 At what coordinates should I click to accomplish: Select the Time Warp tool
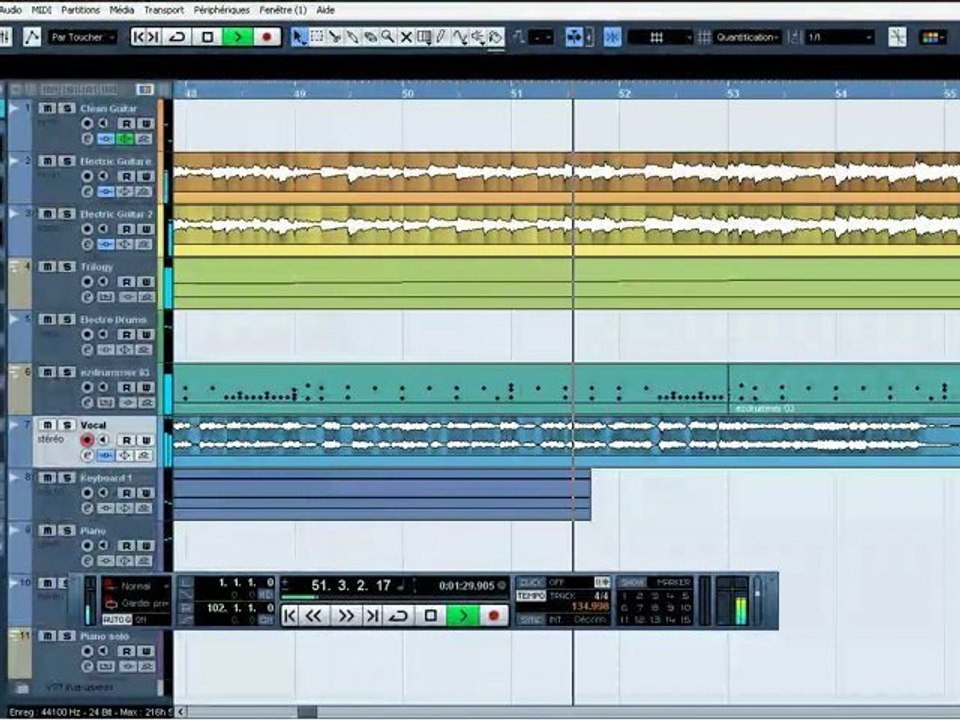[x=424, y=37]
